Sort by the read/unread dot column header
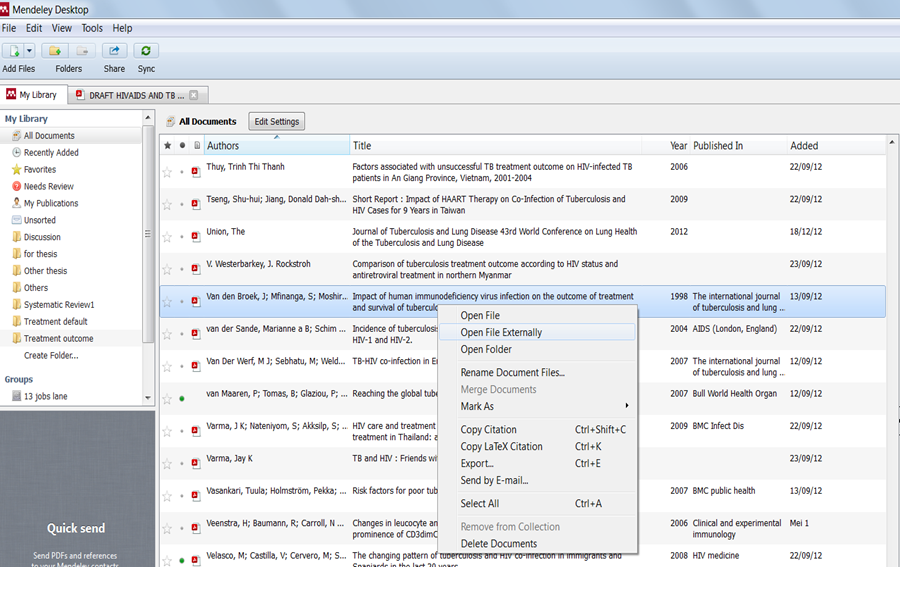Screen dimensions: 900x613 tap(182, 146)
